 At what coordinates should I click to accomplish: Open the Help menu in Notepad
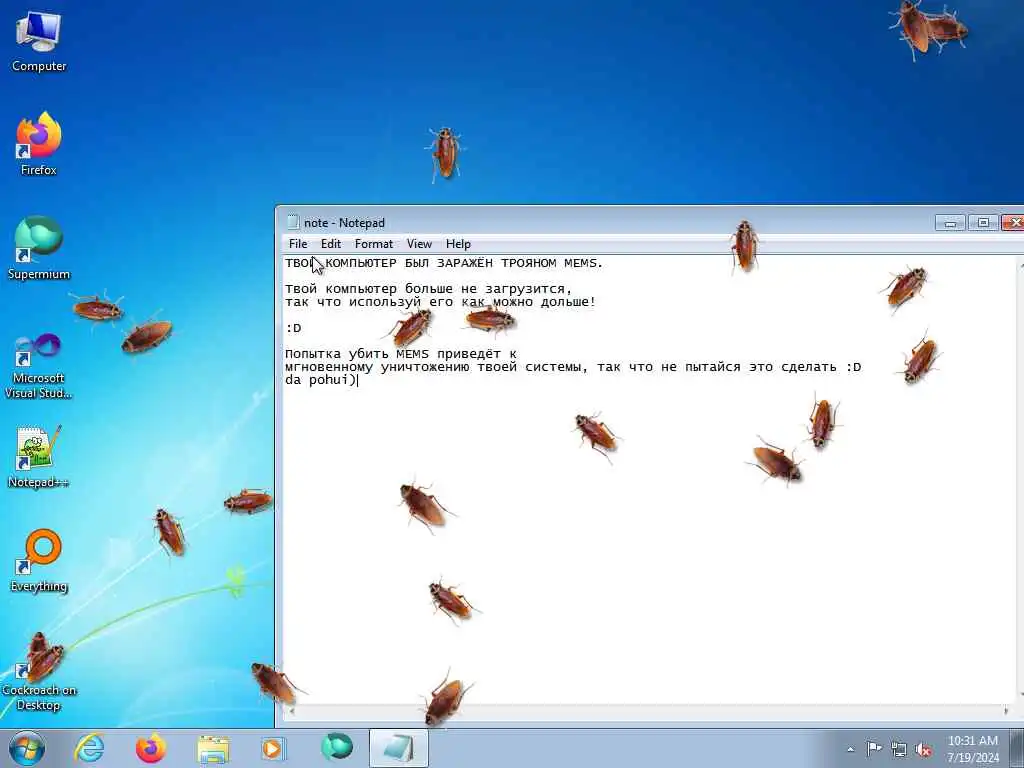(458, 244)
